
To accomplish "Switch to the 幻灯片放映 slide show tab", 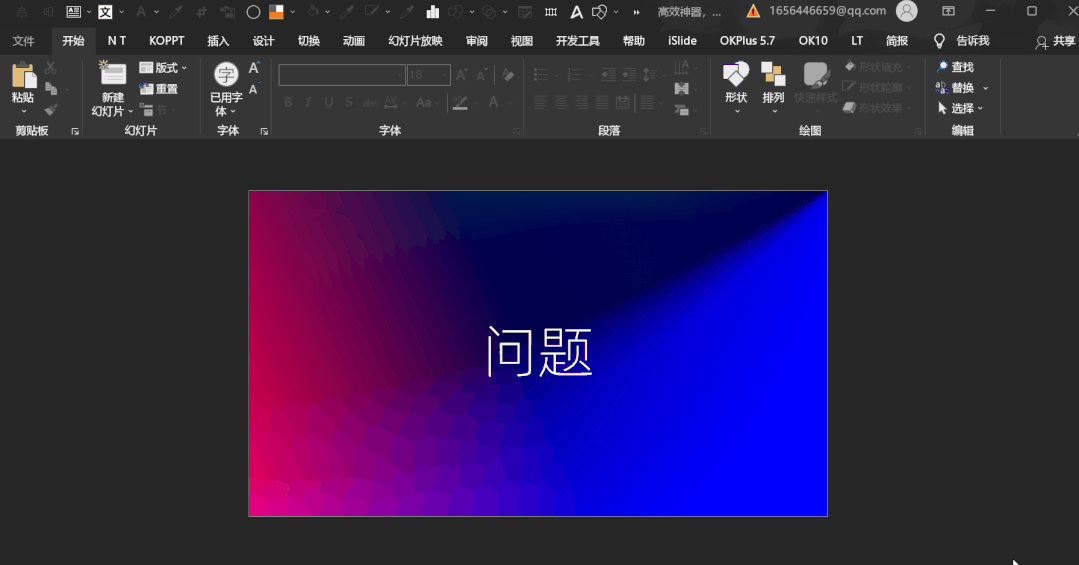I will (415, 41).
